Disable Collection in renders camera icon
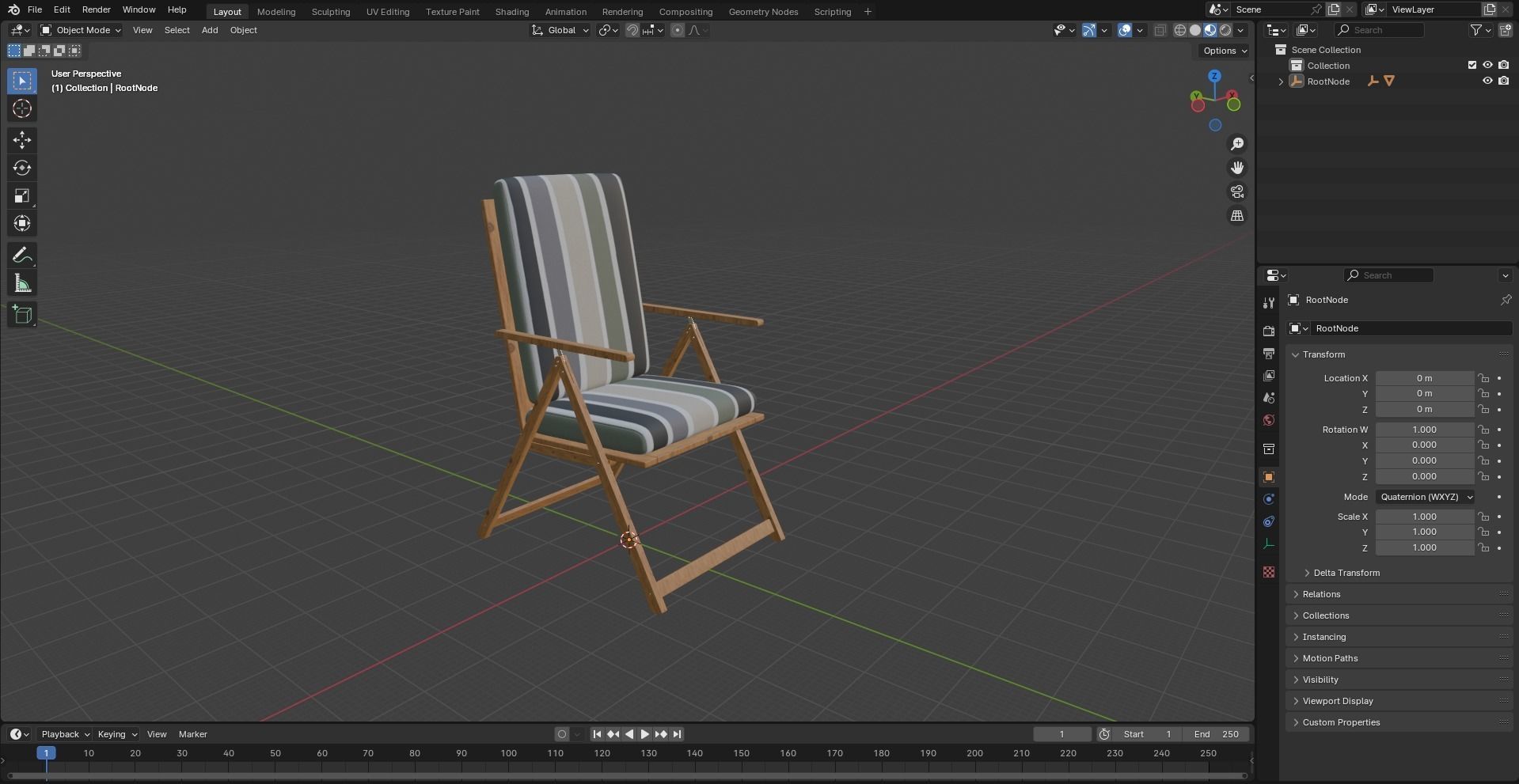This screenshot has width=1519, height=784. pyautogui.click(x=1503, y=65)
